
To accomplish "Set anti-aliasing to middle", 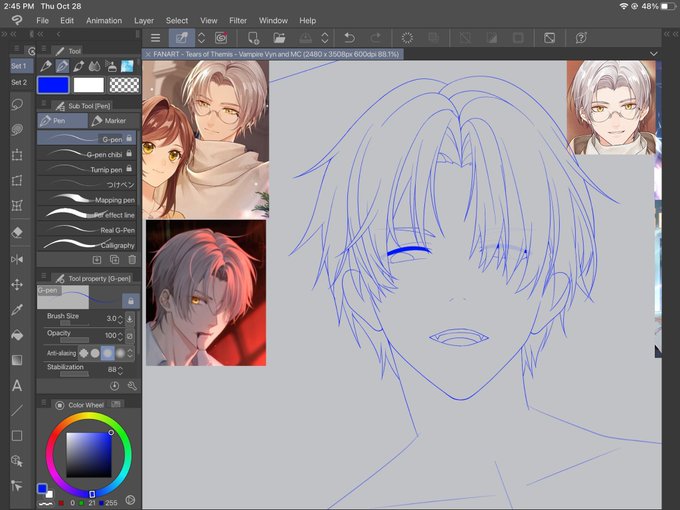I will (x=108, y=353).
